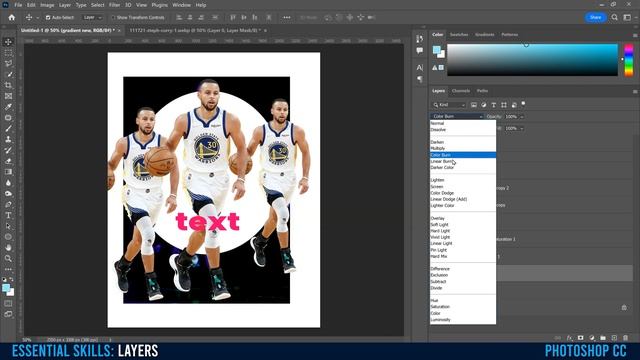The height and width of the screenshot is (360, 640).
Task: Open the Window menu
Action: coord(181,5)
